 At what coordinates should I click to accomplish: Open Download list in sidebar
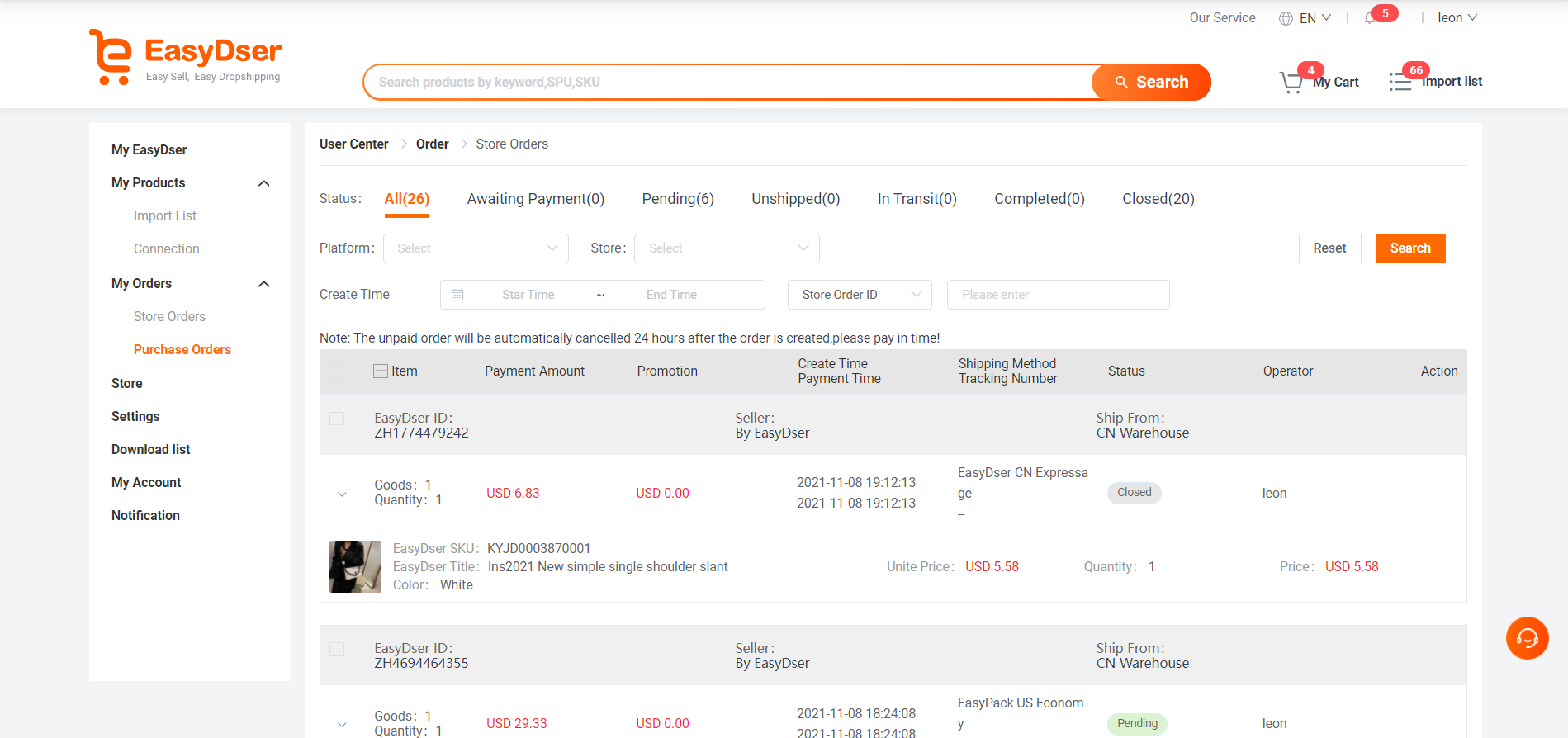point(151,450)
